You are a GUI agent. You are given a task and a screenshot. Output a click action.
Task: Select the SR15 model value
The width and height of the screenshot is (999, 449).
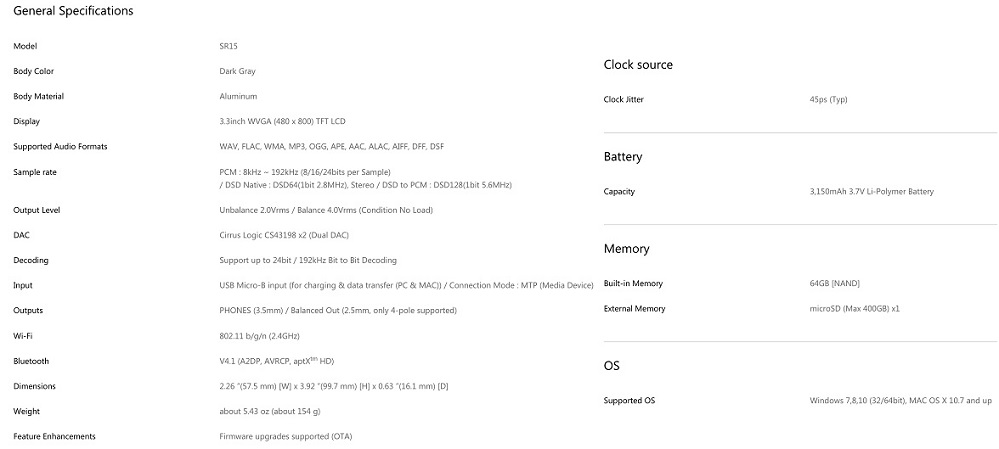(229, 46)
